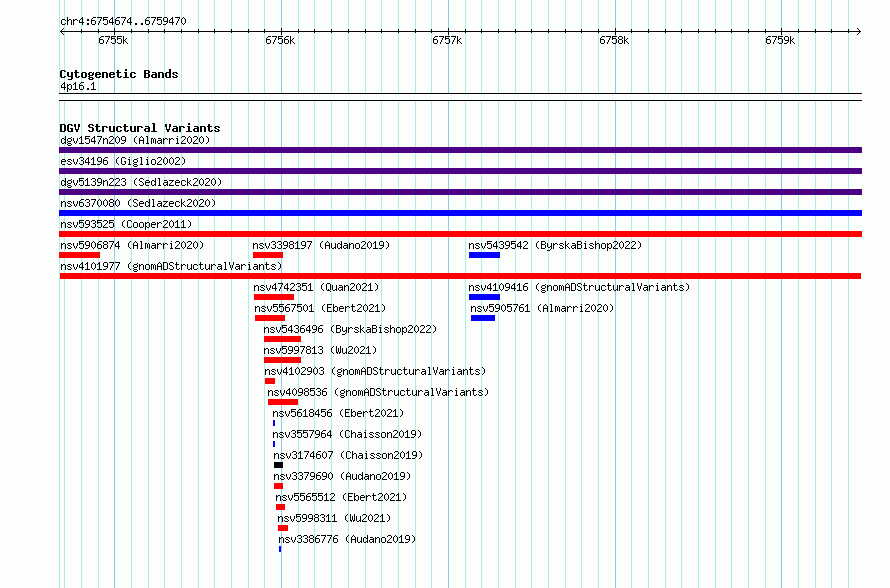Click nsv5567501 (Ebert2021) label

point(320,308)
